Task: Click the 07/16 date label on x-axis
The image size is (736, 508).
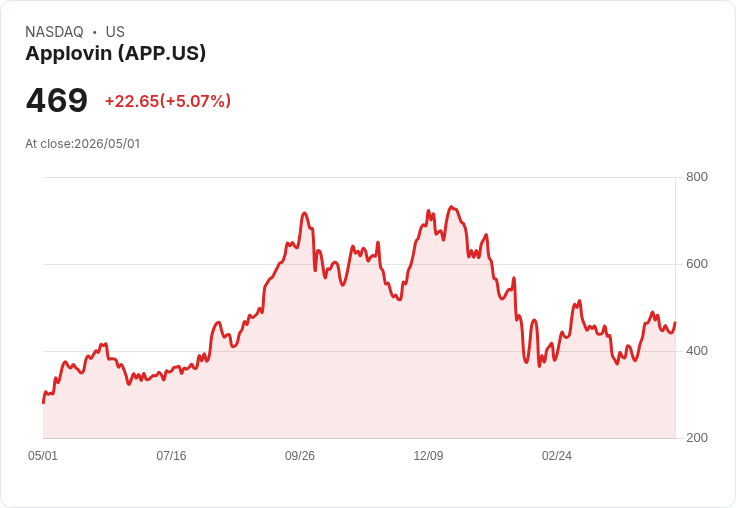Action: [x=171, y=456]
